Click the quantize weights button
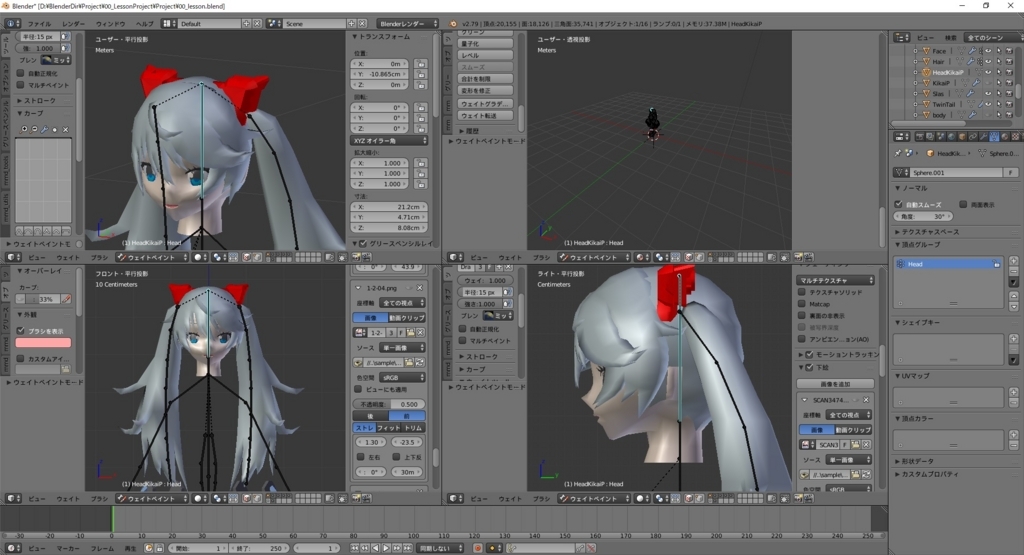This screenshot has height=555, width=1024. (x=485, y=44)
